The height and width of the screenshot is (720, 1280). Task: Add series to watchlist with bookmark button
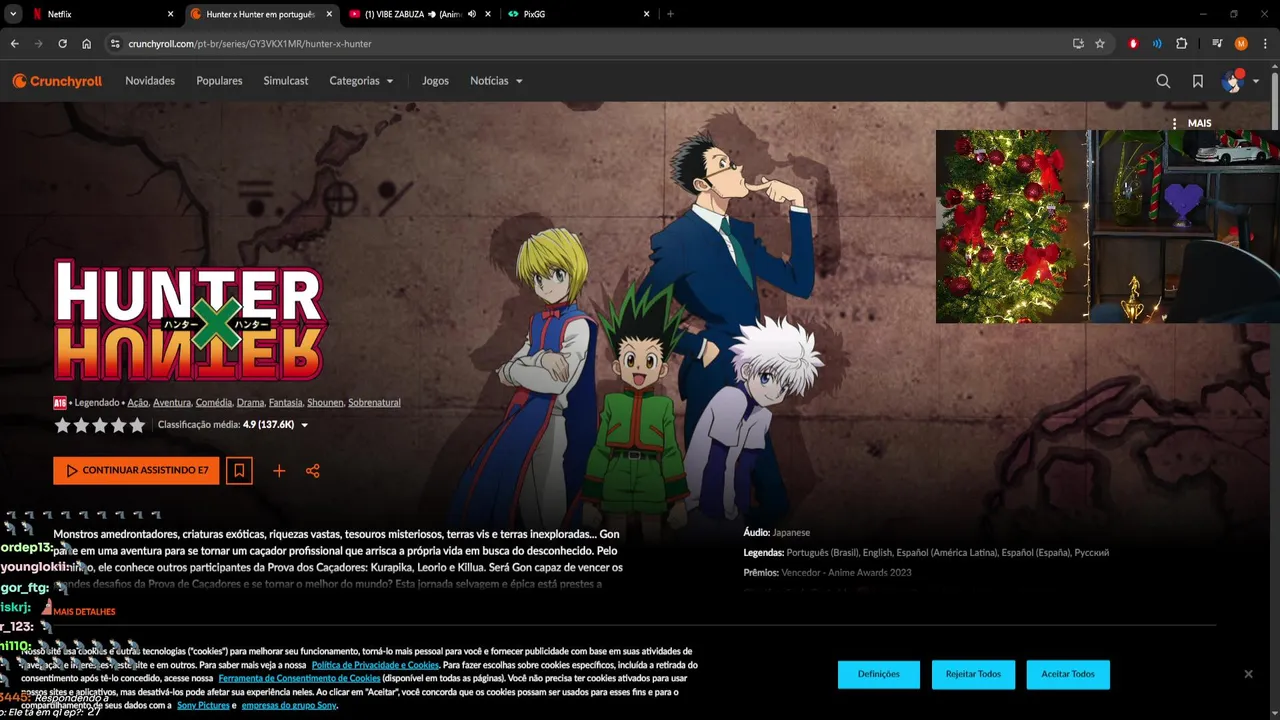tap(239, 470)
